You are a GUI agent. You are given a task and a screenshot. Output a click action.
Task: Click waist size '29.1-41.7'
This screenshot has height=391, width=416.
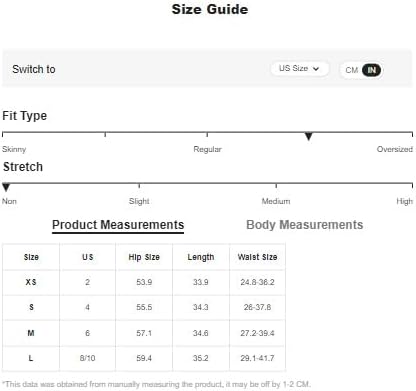pyautogui.click(x=257, y=358)
